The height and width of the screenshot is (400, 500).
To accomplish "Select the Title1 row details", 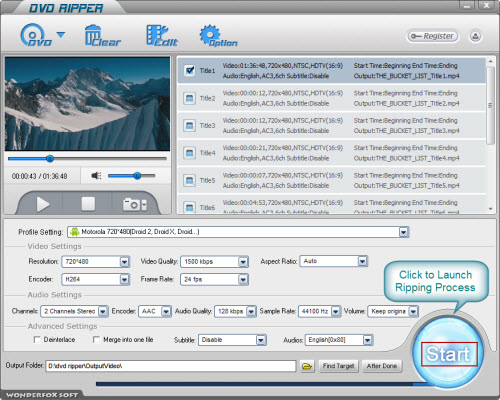I will [332, 71].
